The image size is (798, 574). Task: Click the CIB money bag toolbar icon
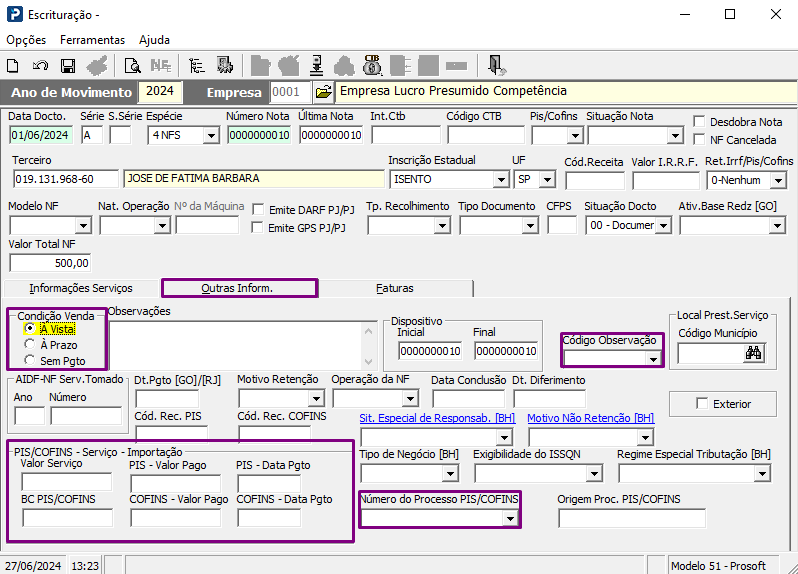tap(373, 66)
